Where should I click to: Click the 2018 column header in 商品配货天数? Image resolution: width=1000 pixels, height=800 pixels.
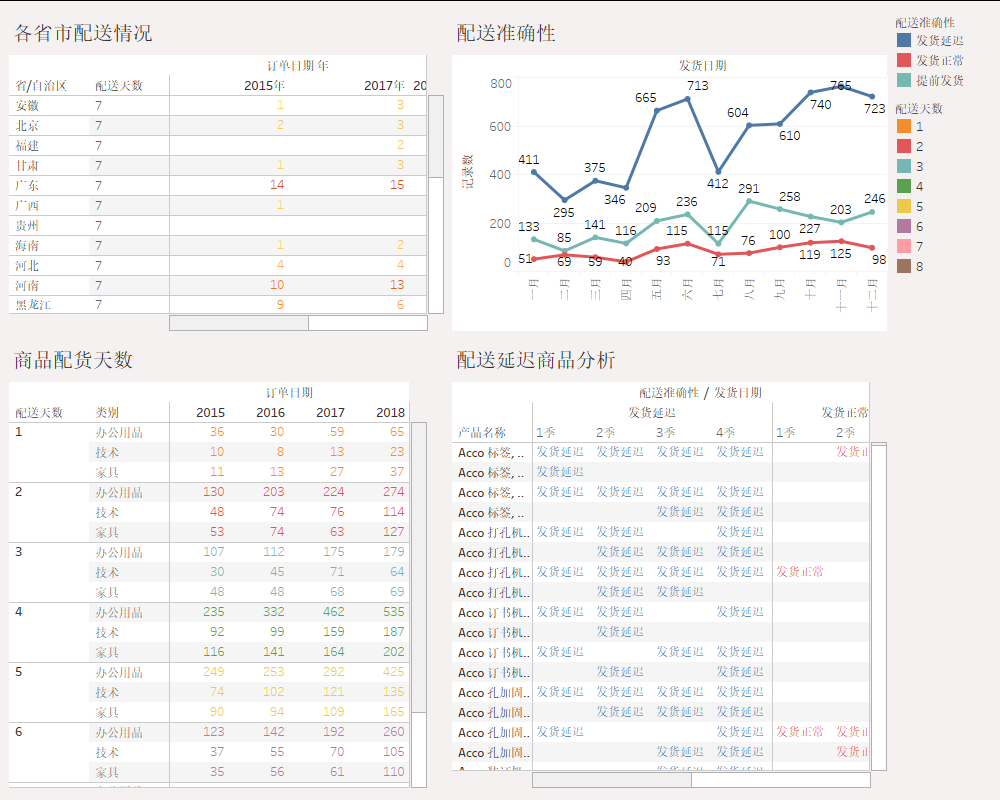[x=390, y=412]
